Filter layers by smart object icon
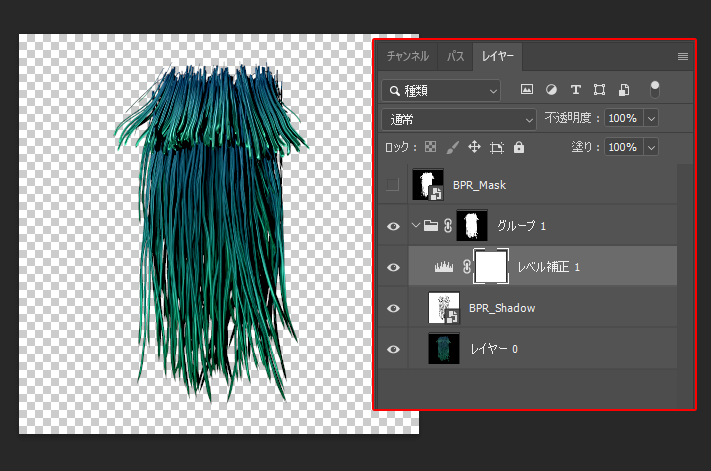This screenshot has width=711, height=471. point(623,90)
